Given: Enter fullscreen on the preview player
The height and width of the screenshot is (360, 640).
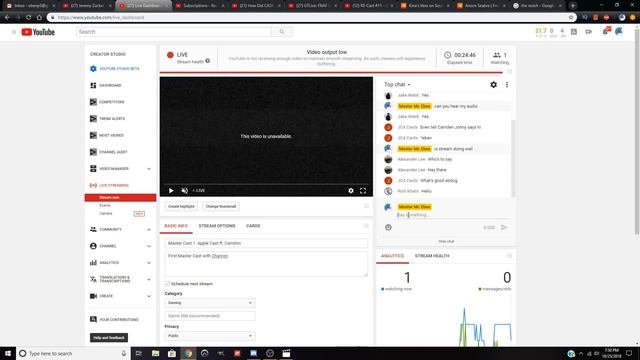Looking at the screenshot, I should [x=363, y=191].
